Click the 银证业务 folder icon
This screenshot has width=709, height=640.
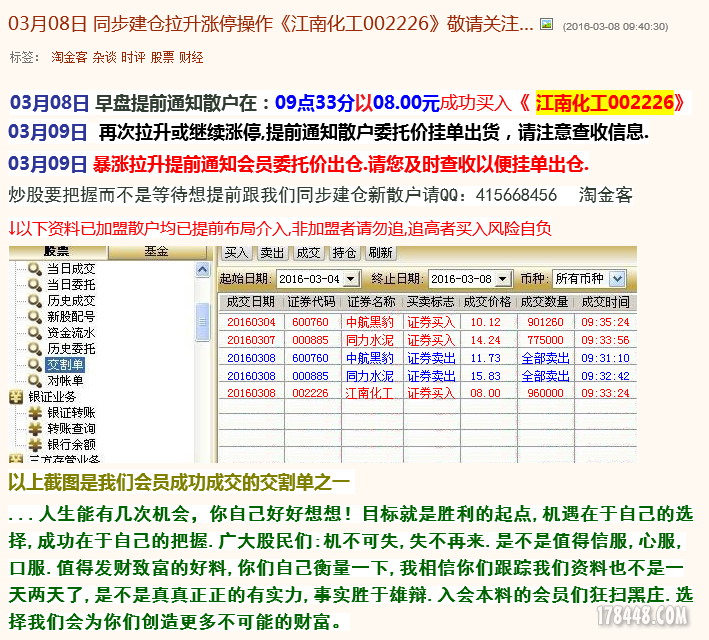tap(16, 397)
